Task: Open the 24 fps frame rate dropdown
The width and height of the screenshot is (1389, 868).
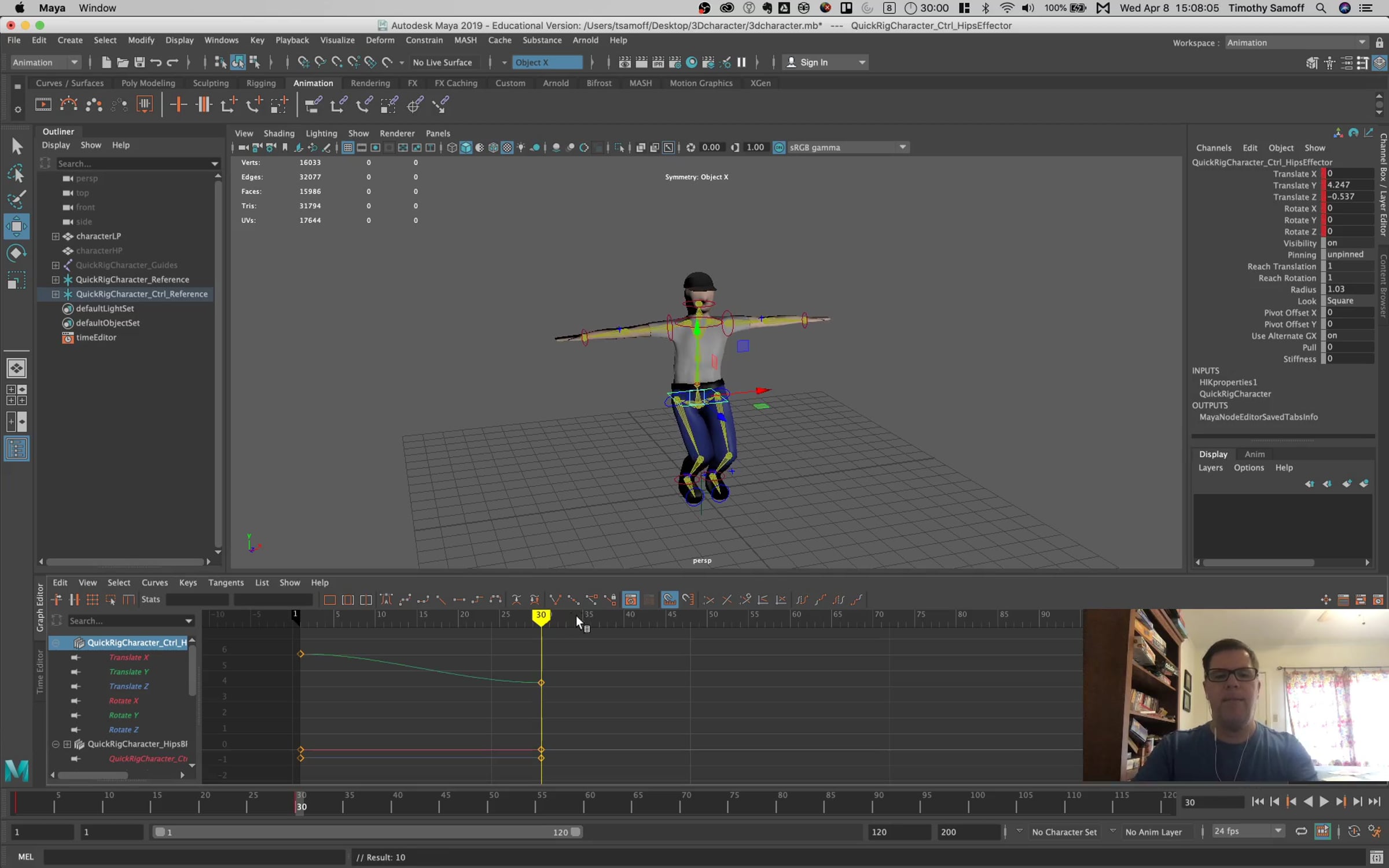Action: click(x=1248, y=832)
